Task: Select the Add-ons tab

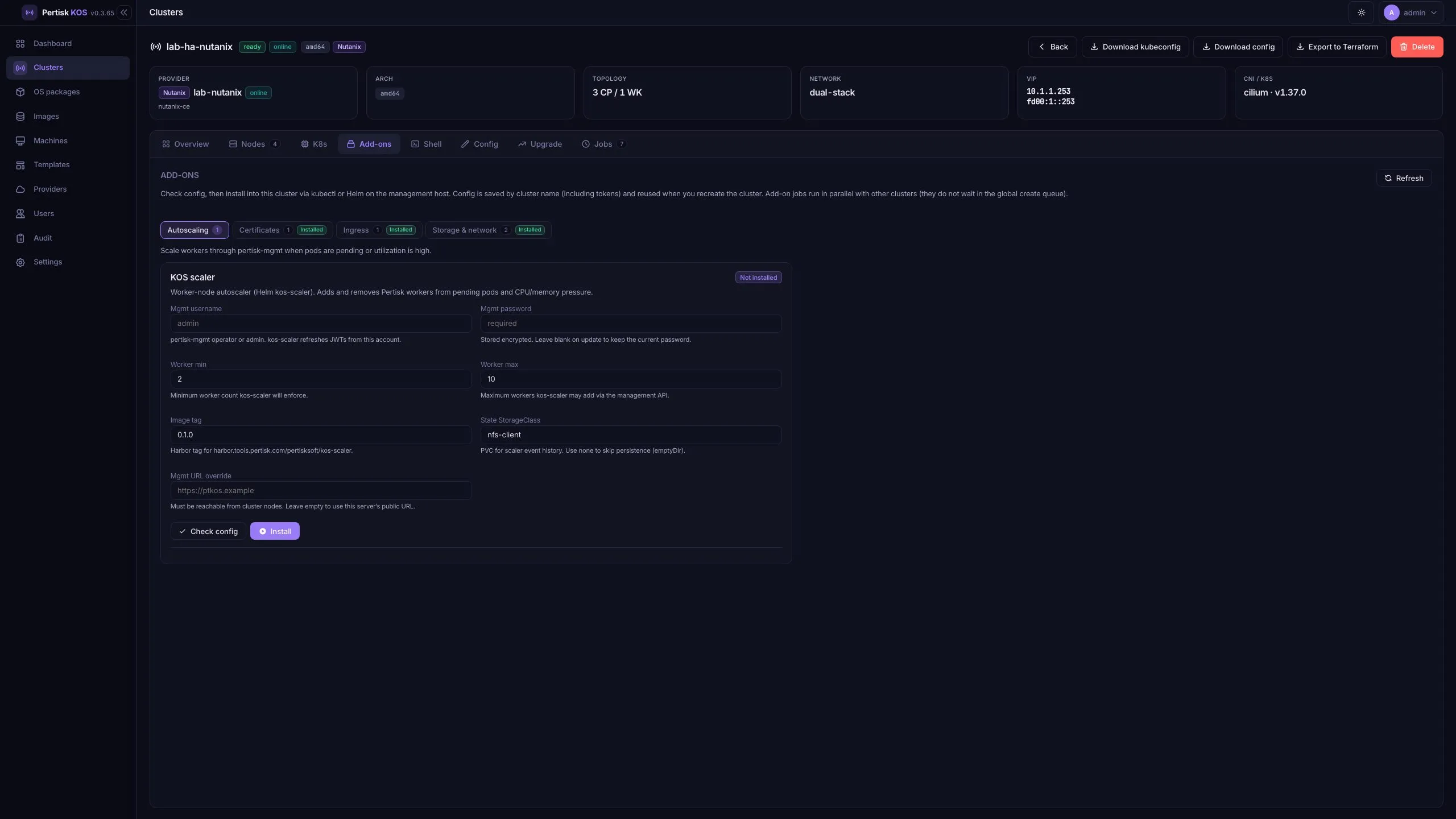Action: point(369,144)
